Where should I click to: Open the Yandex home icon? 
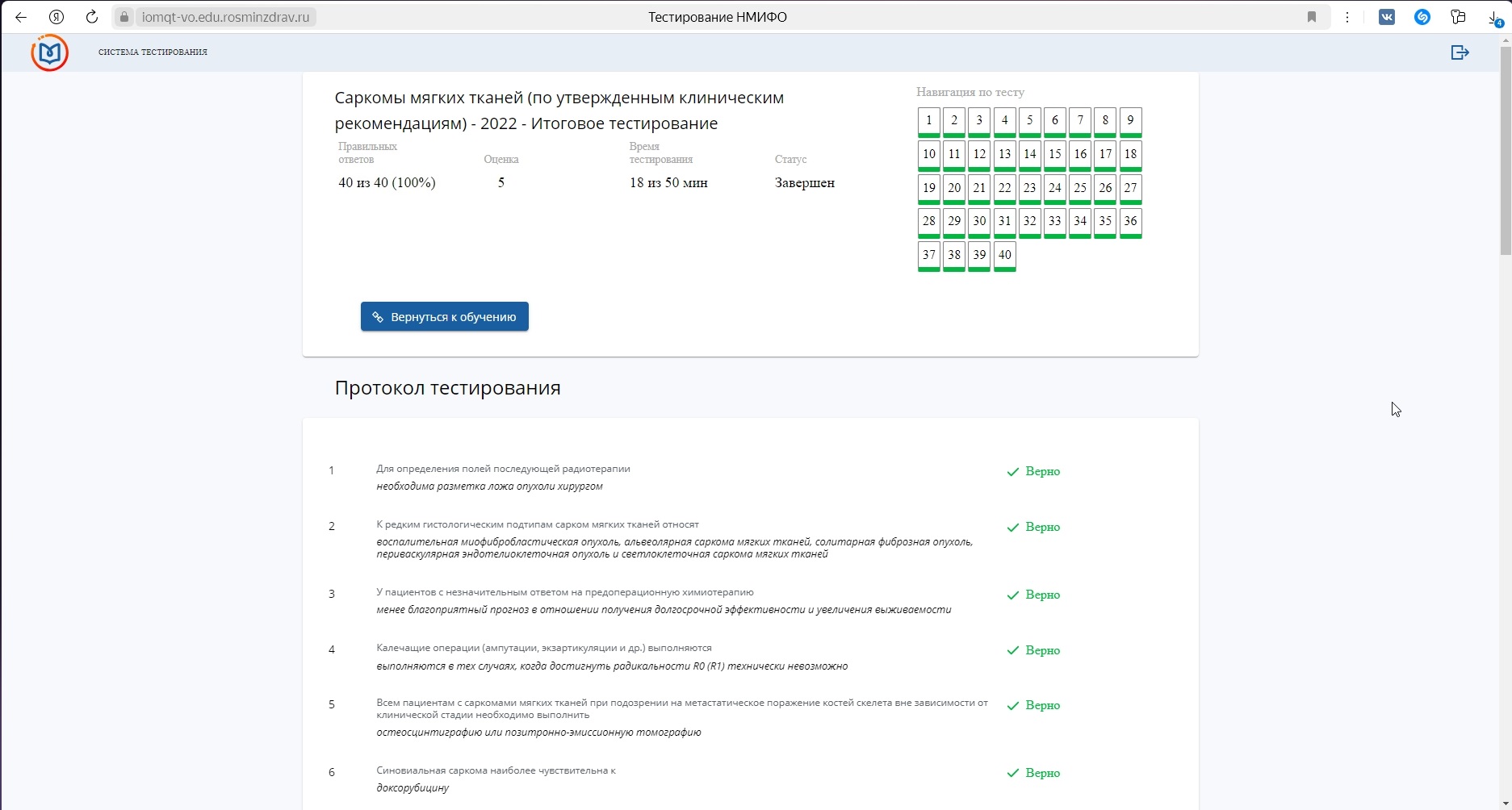57,17
